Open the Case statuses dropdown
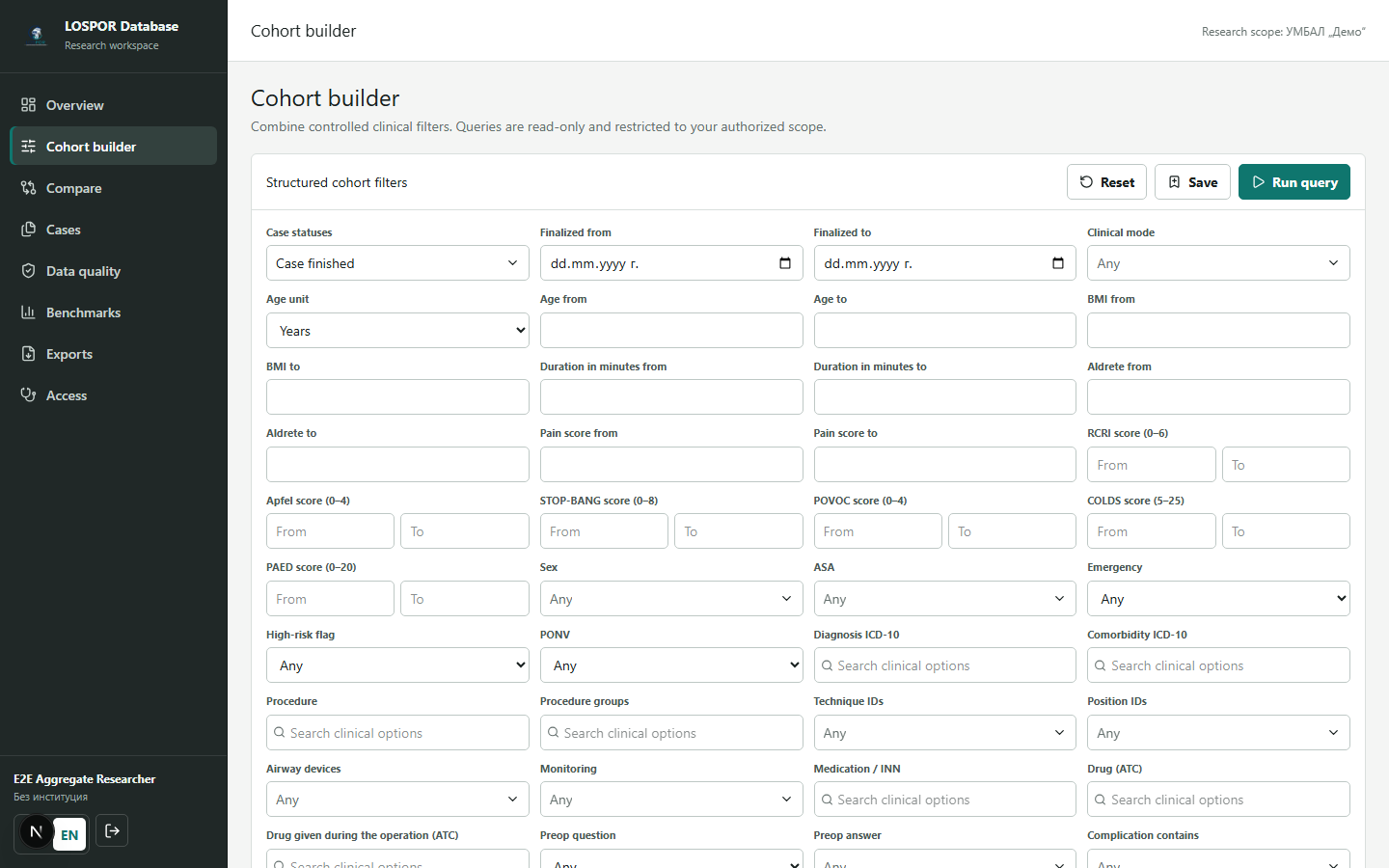Image resolution: width=1389 pixels, height=868 pixels. [x=397, y=263]
